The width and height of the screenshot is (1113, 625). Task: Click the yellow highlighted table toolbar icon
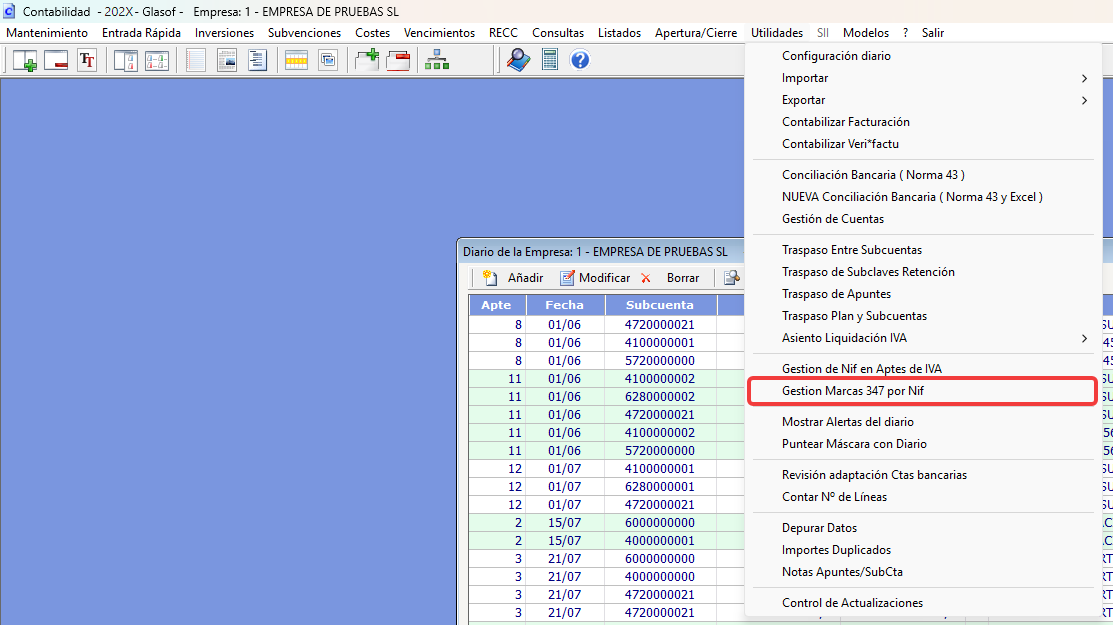pyautogui.click(x=296, y=60)
